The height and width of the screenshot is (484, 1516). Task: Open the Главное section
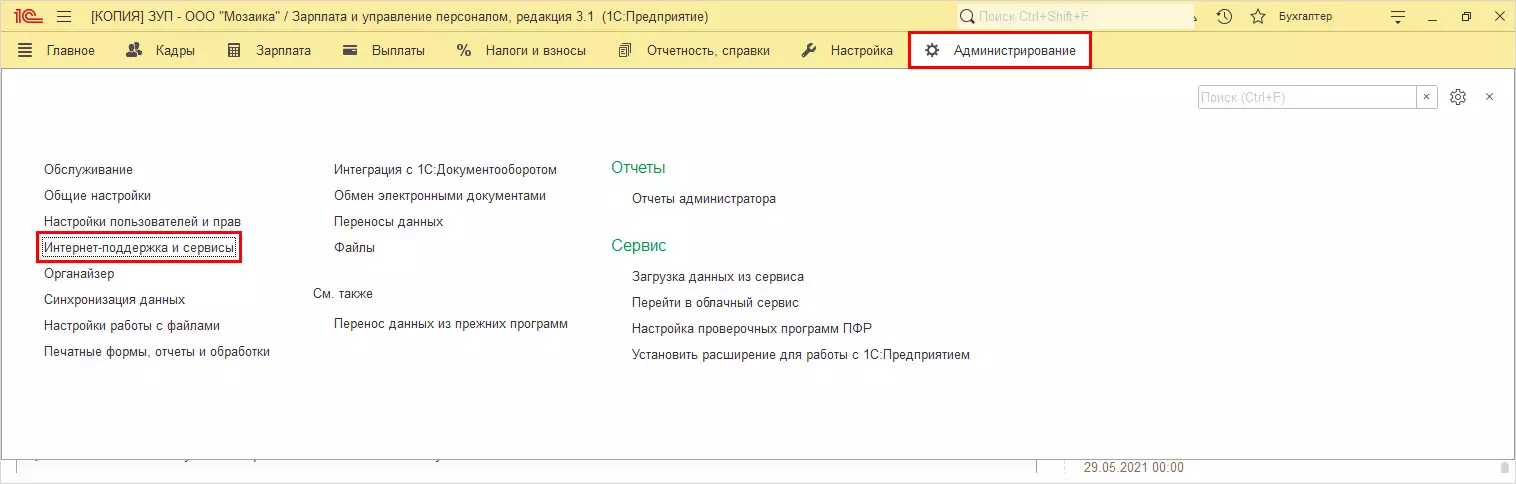(56, 50)
